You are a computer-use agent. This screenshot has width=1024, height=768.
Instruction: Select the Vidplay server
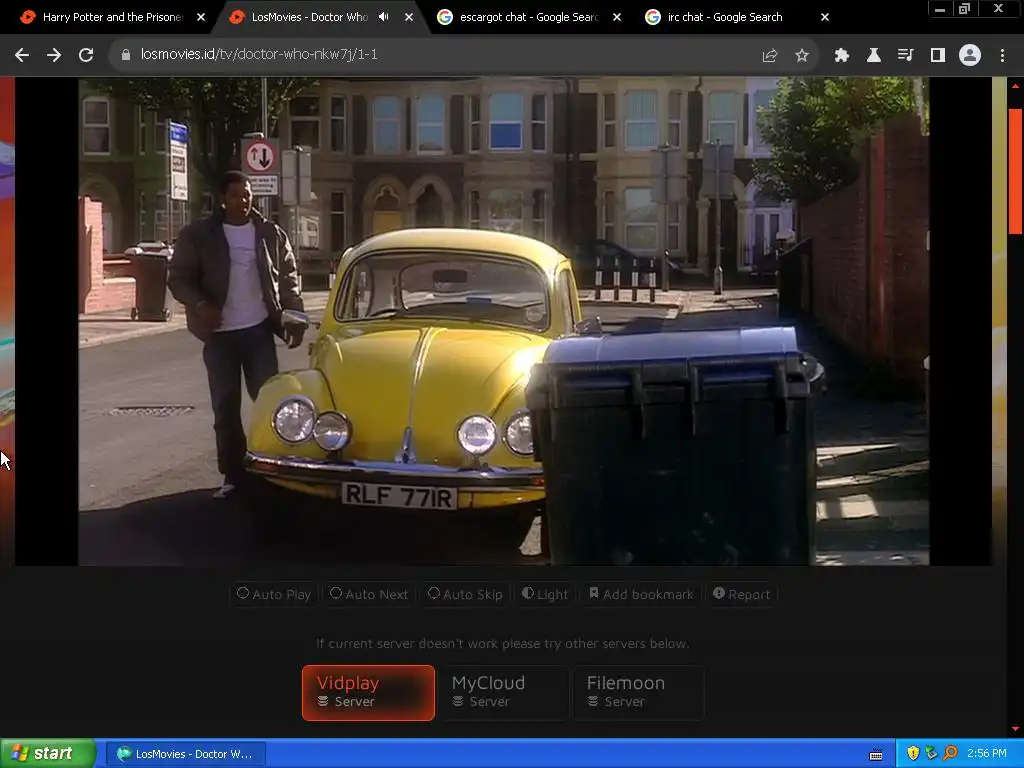click(x=368, y=693)
